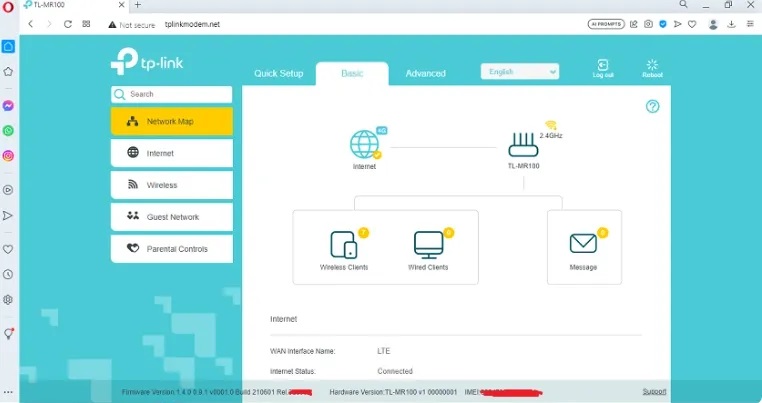Open the Message envelope icon
This screenshot has width=762, height=403.
[583, 243]
